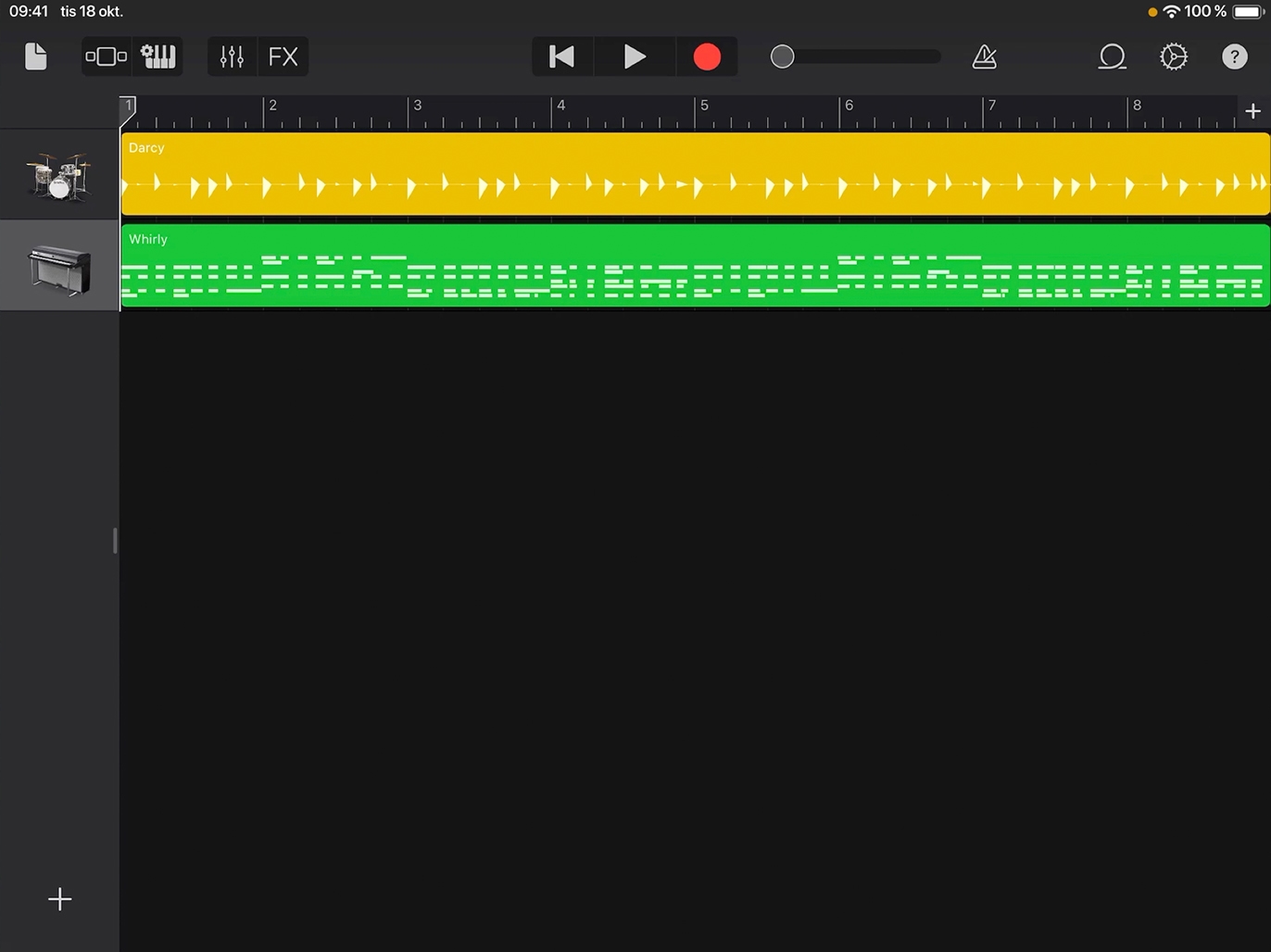The height and width of the screenshot is (952, 1271).
Task: Select the electric piano track header
Action: [x=59, y=266]
